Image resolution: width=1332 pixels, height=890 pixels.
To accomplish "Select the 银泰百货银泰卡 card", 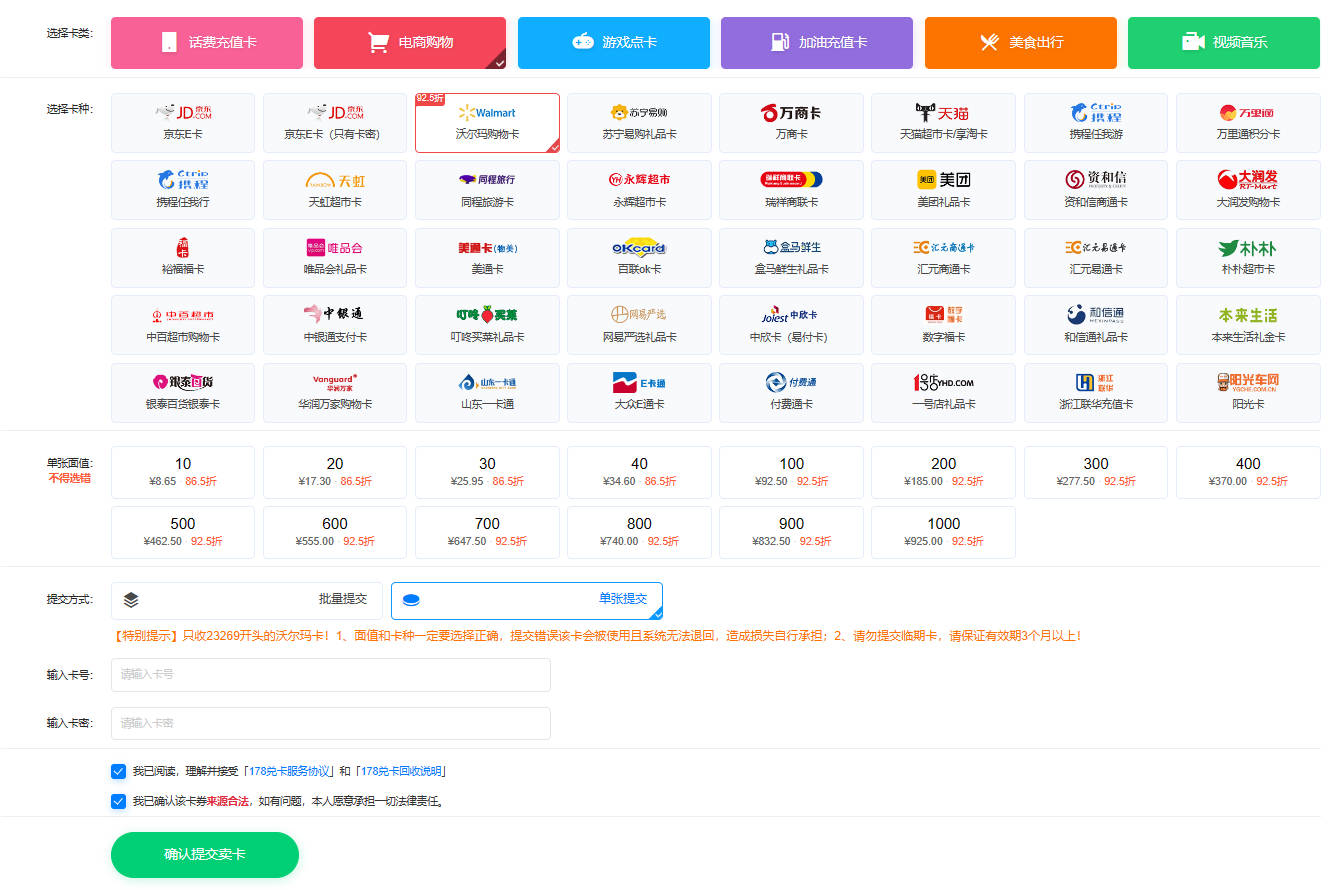I will 183,393.
